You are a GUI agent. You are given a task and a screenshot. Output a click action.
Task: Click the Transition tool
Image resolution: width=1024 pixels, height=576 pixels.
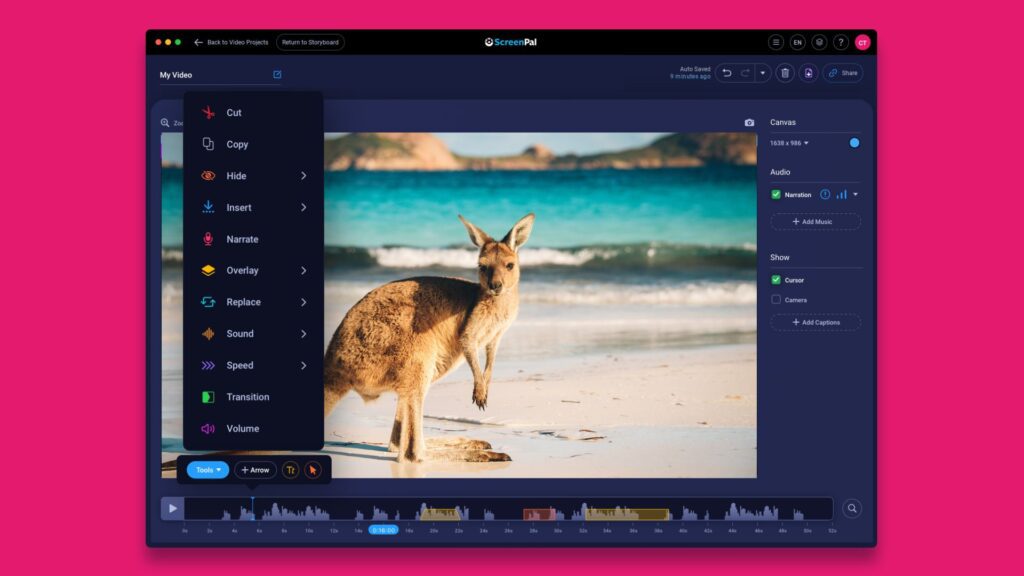pyautogui.click(x=245, y=397)
